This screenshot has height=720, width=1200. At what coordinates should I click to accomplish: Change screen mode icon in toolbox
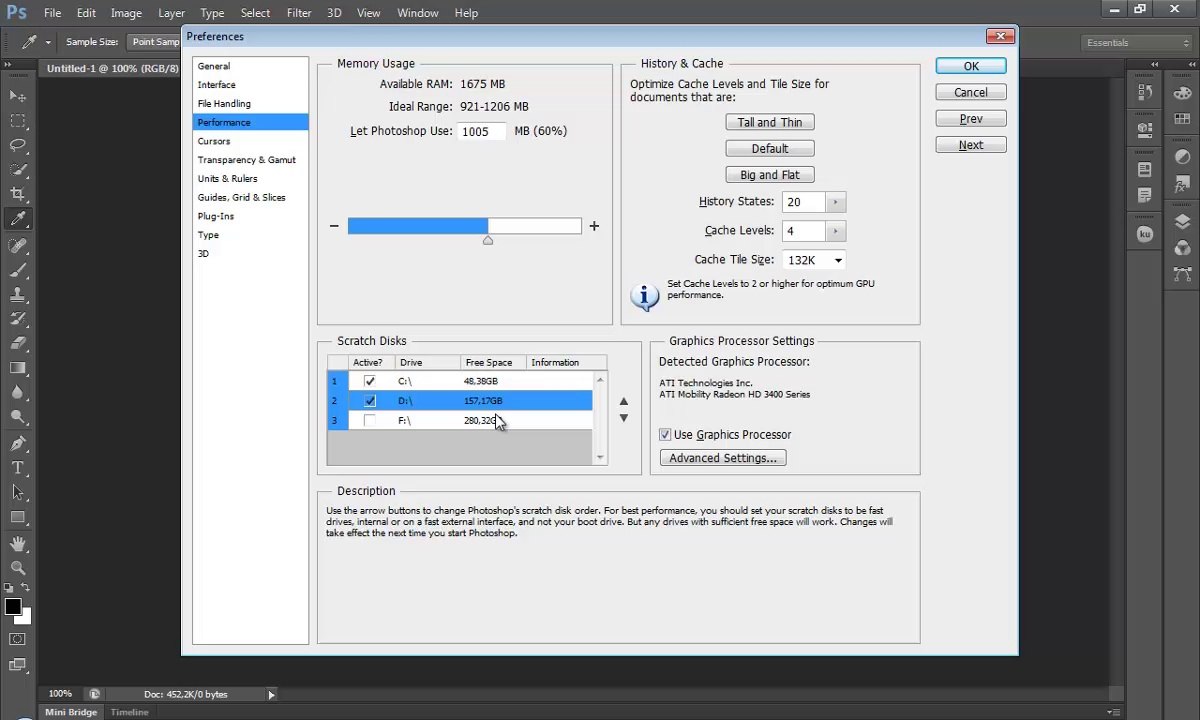click(x=18, y=663)
